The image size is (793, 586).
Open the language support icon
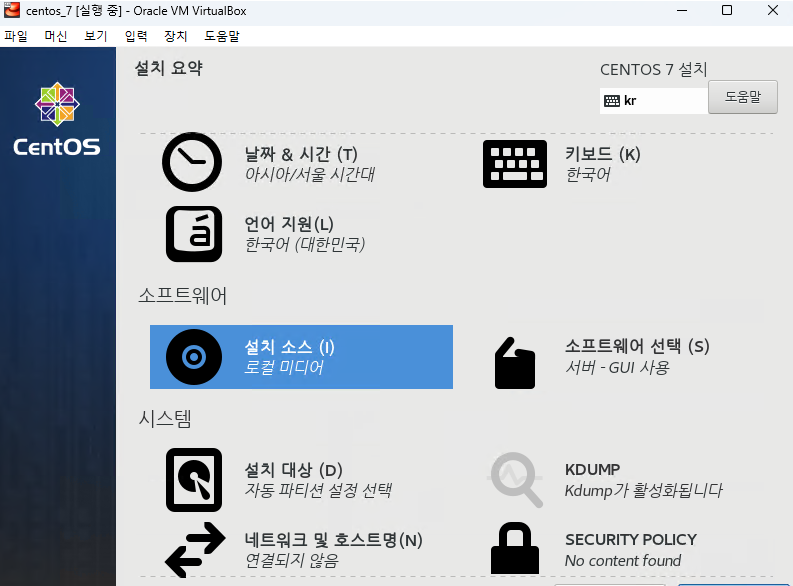(x=194, y=234)
